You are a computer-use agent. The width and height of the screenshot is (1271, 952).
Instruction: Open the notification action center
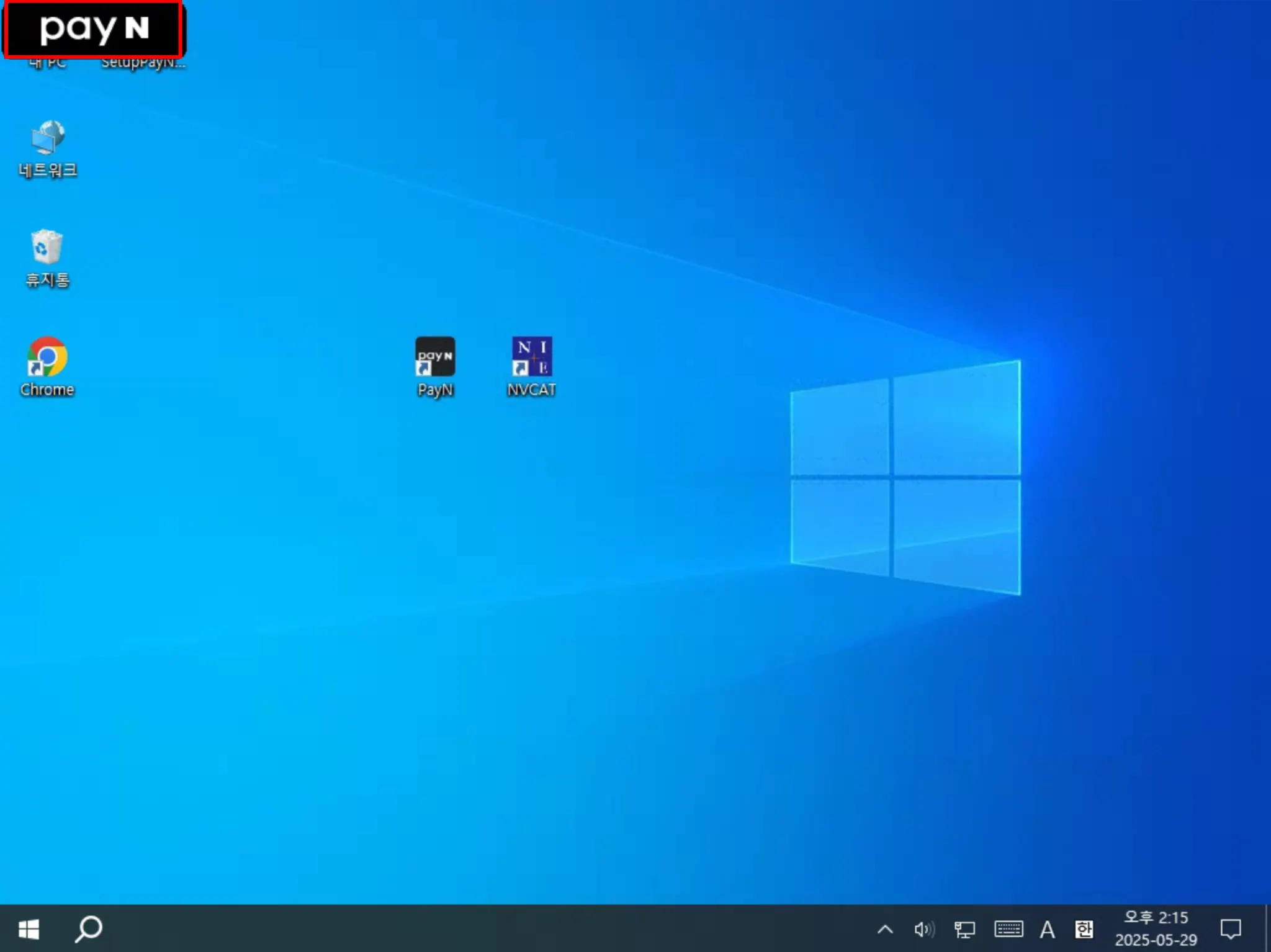1231,929
